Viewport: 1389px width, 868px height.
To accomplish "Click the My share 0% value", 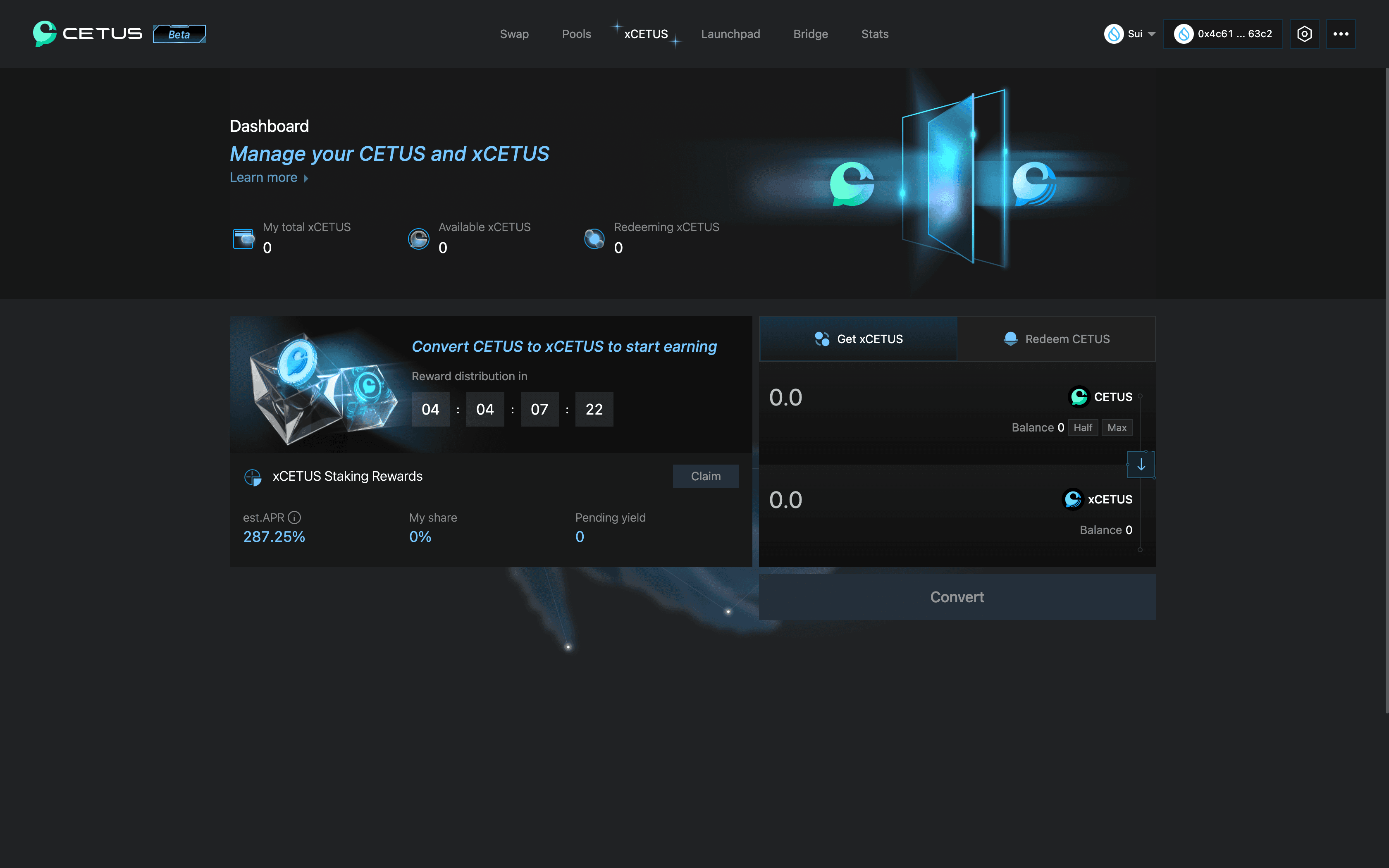I will (420, 537).
